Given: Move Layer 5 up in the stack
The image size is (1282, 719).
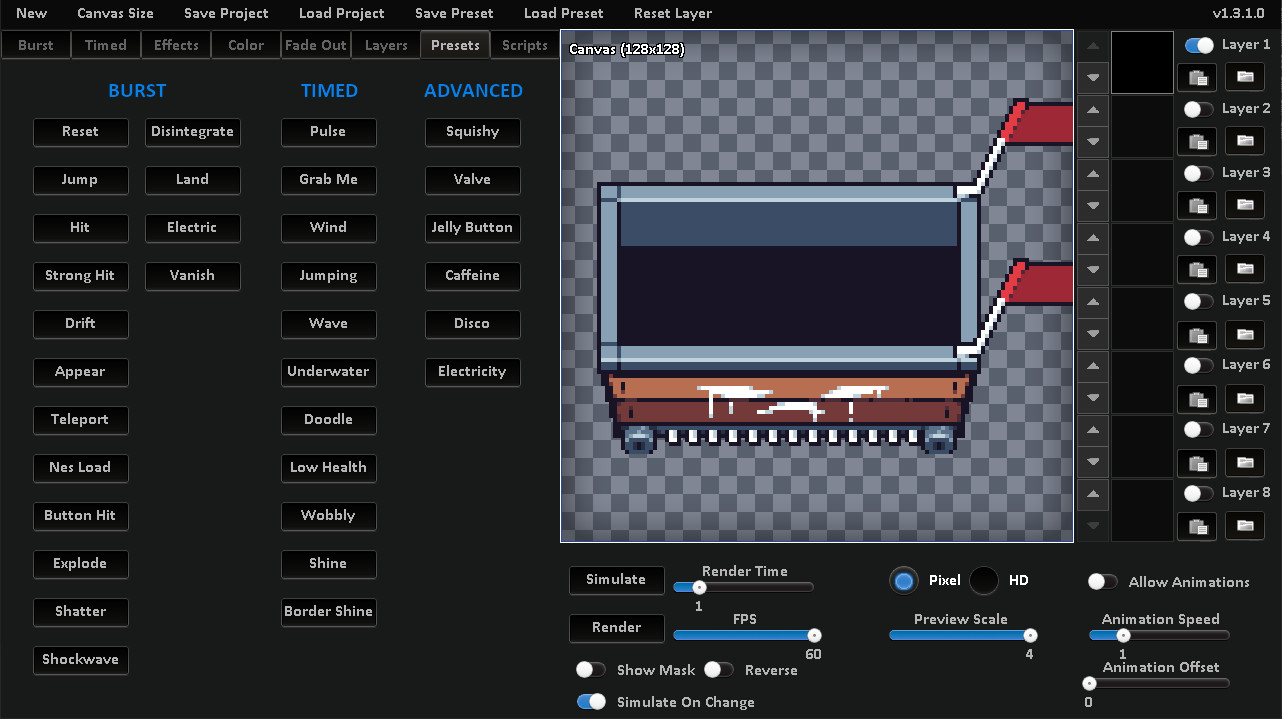Looking at the screenshot, I should coord(1091,301).
